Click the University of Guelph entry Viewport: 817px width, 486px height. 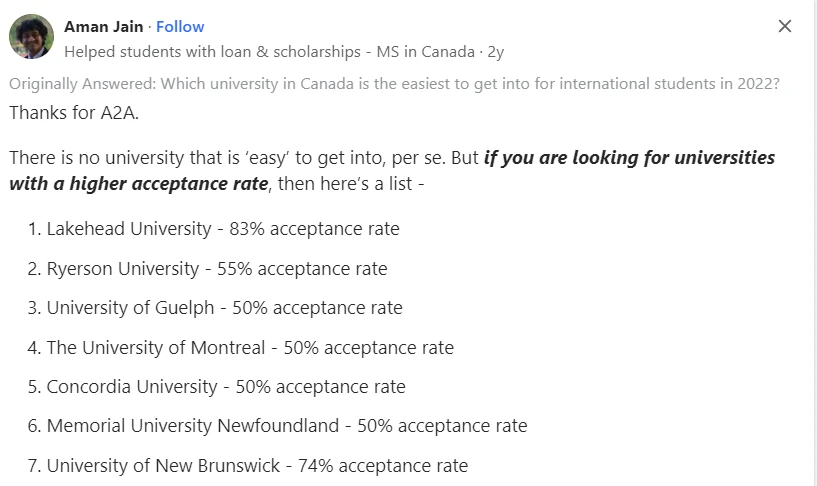click(x=215, y=308)
